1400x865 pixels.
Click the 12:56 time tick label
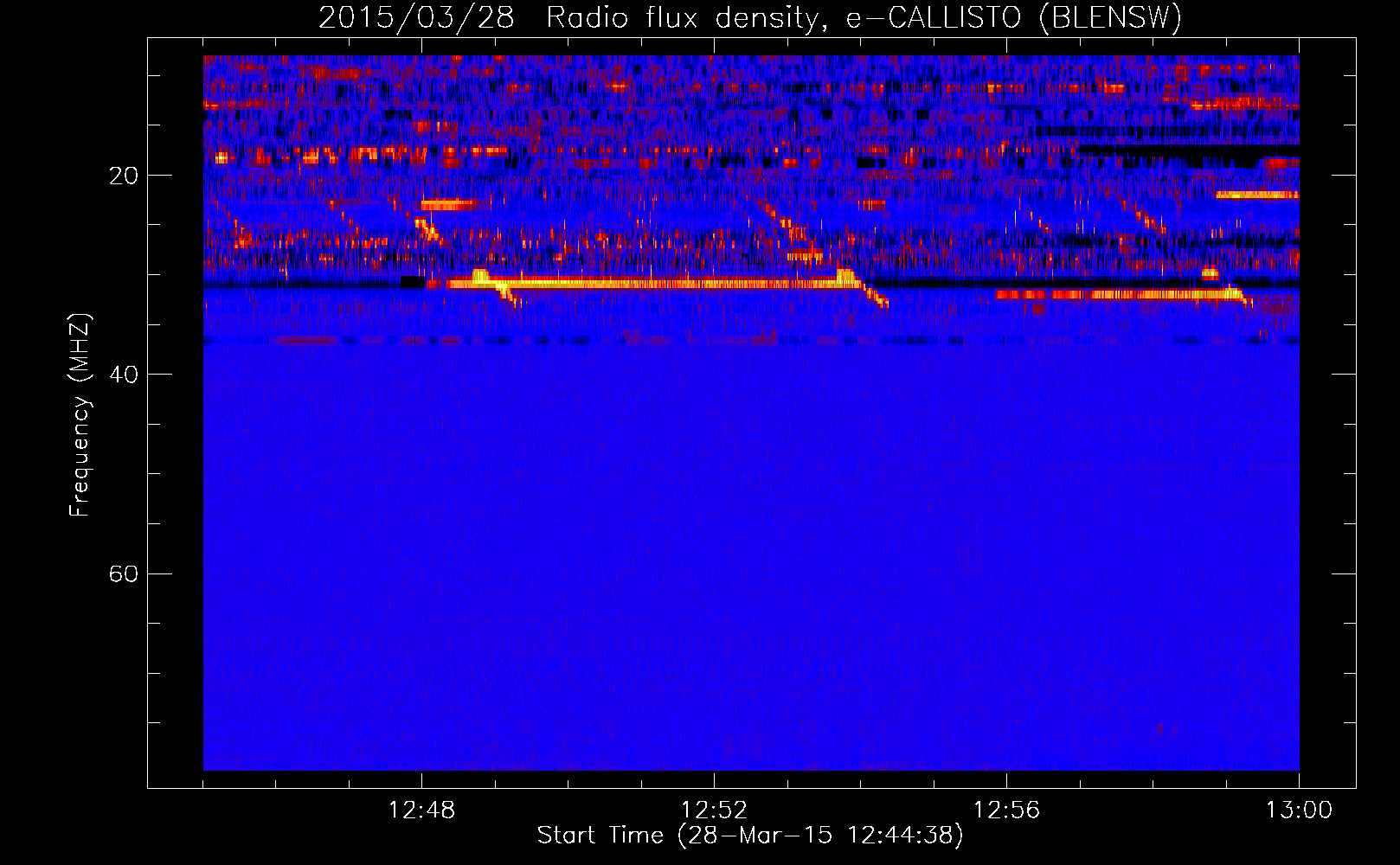[x=1007, y=811]
